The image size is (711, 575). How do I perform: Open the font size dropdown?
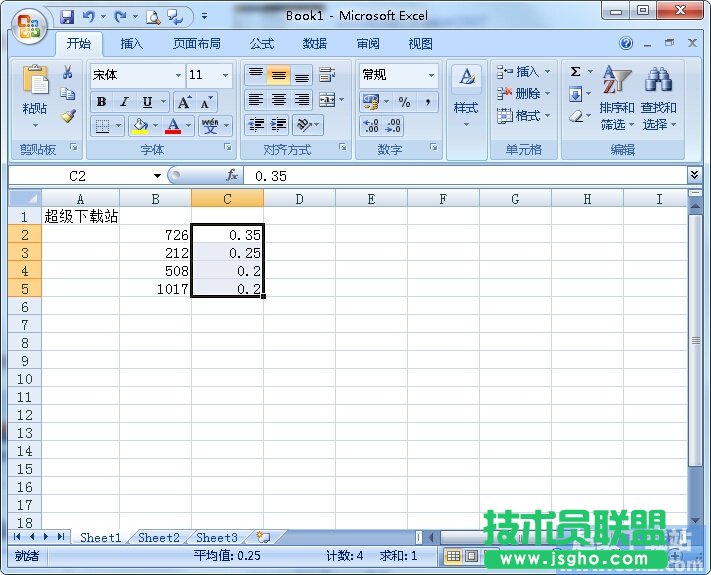pos(225,75)
